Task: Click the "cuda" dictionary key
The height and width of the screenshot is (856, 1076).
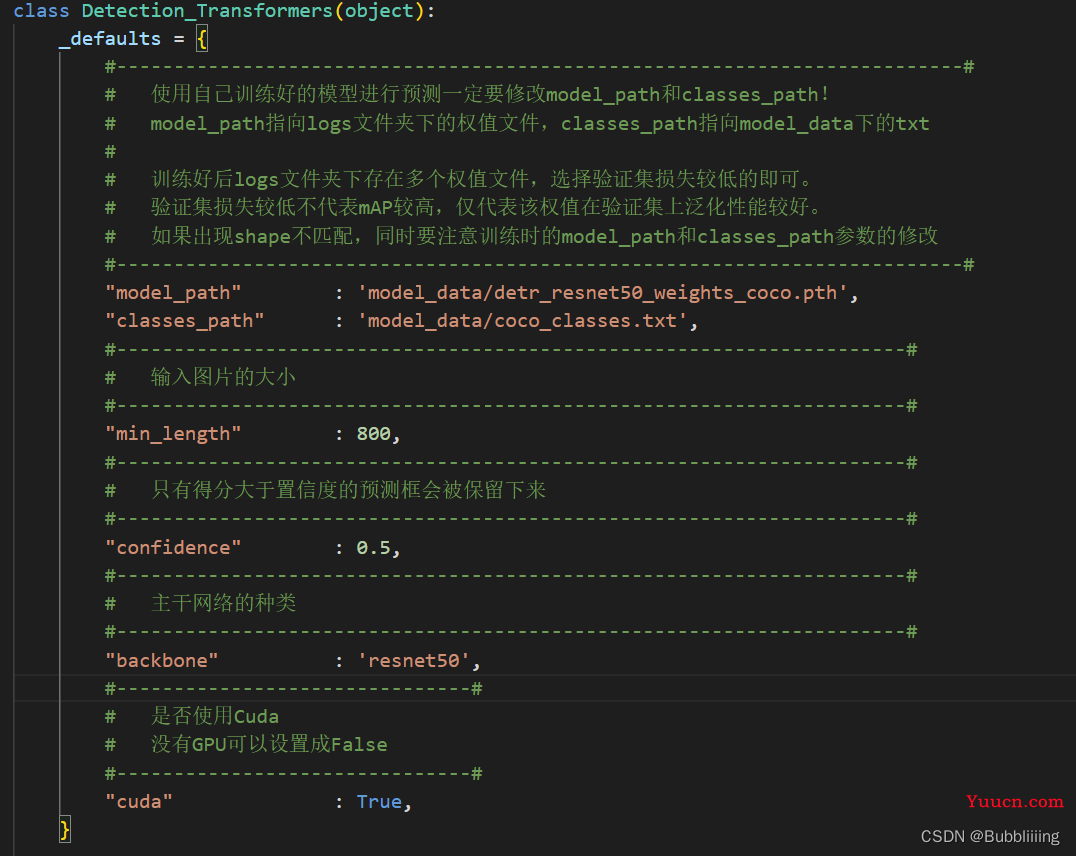Action: 139,802
